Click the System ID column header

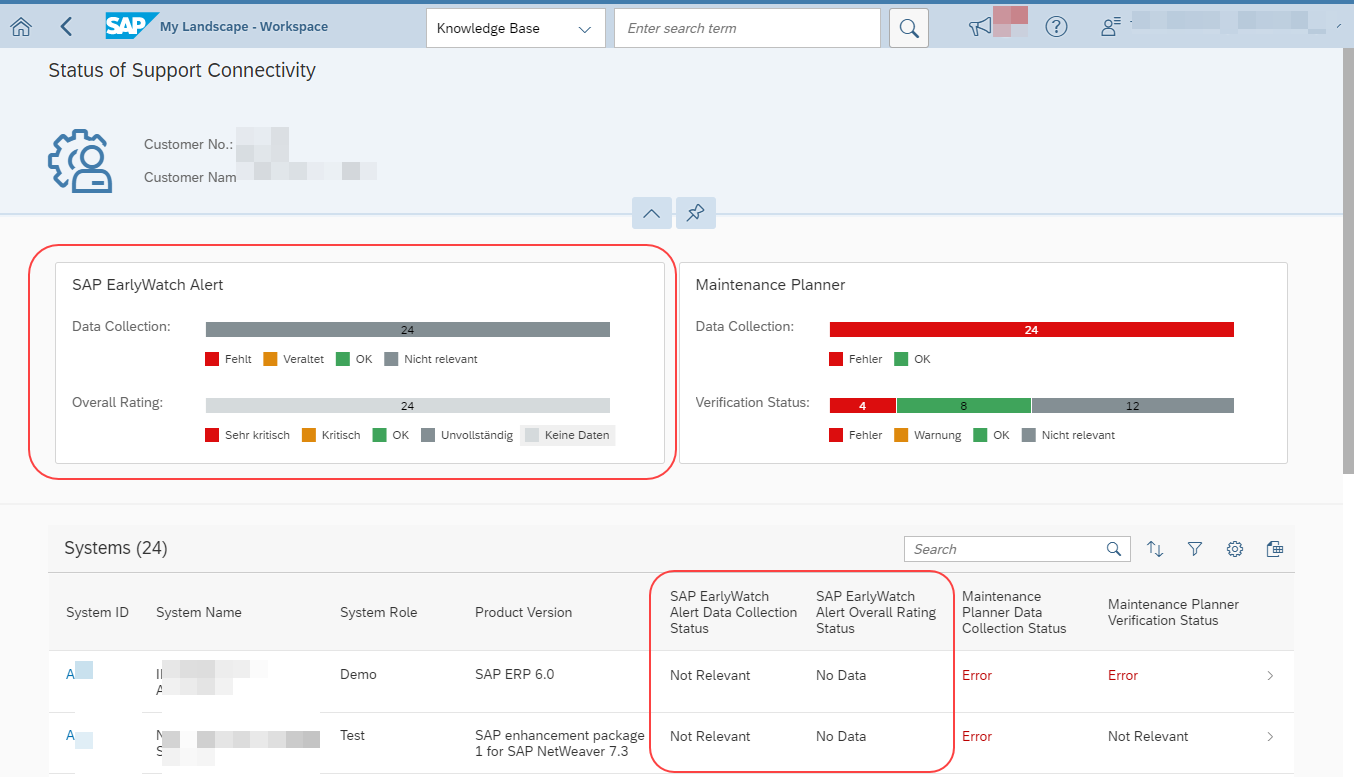click(x=97, y=612)
